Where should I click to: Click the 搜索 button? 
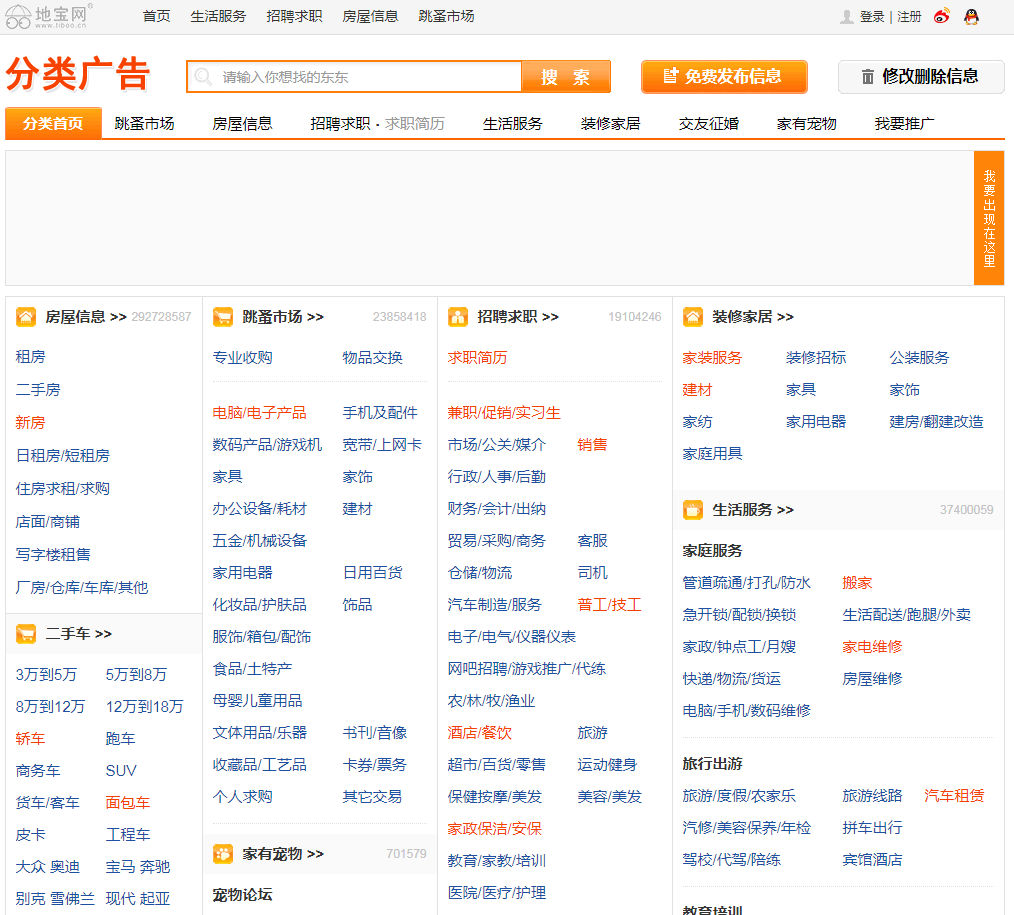(566, 77)
